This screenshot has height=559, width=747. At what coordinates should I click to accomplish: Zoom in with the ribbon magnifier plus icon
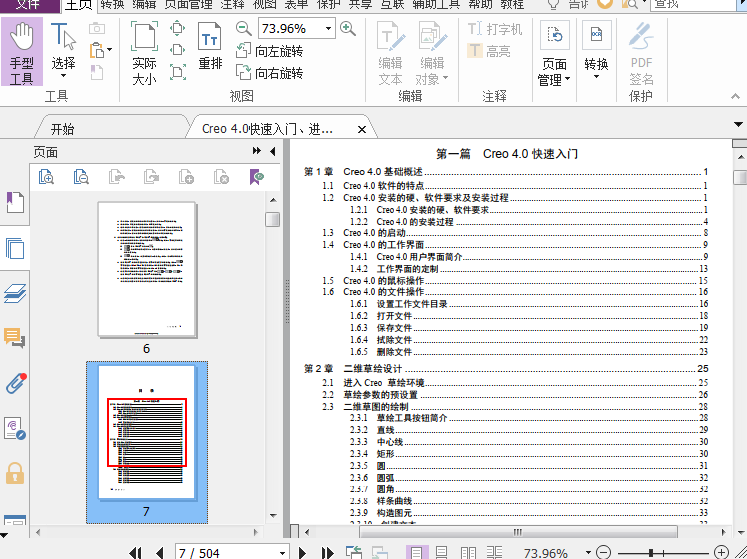pos(348,29)
